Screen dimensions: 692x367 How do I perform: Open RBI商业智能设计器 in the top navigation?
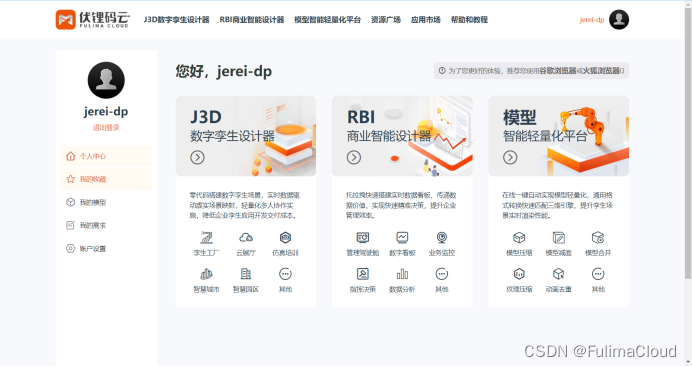pyautogui.click(x=252, y=20)
